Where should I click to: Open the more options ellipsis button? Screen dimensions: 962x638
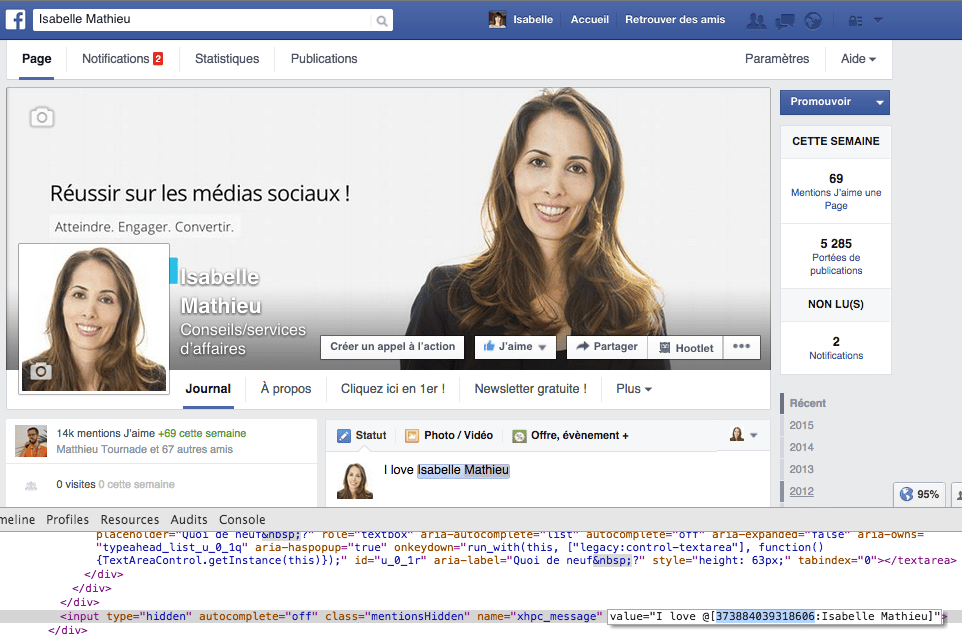pos(741,347)
